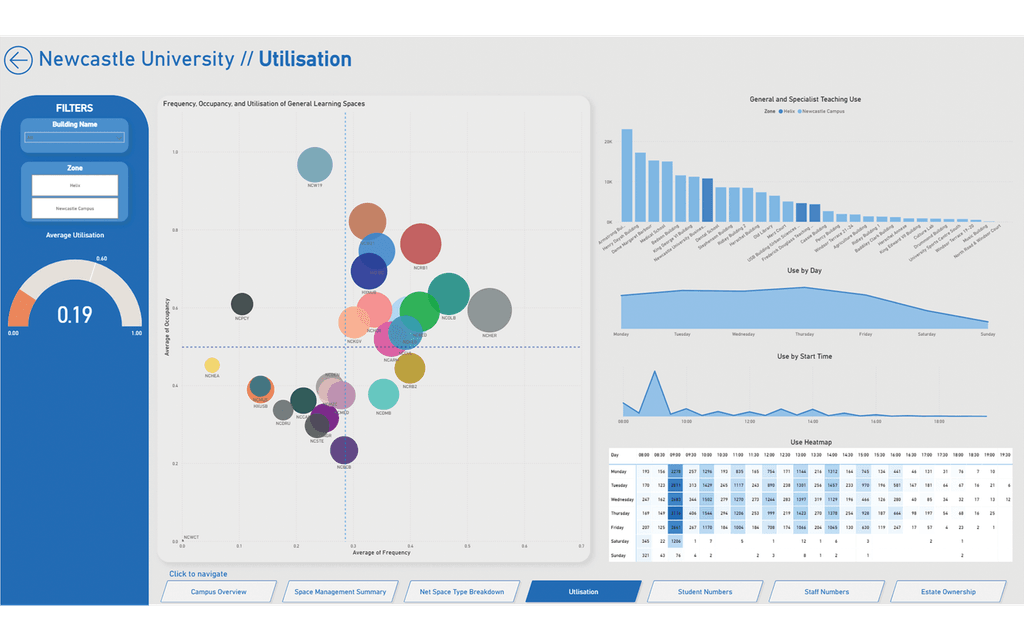Click the yellow NCHEA bubble
Screen dimensions: 1024x640
tap(212, 365)
